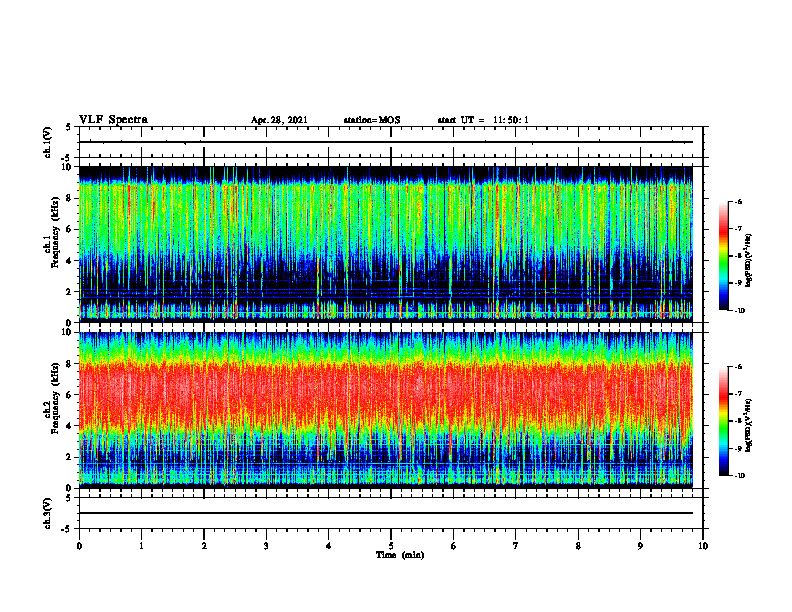Click the red band in ch.2 spectrogram
The image size is (792, 612).
[x=385, y=394]
